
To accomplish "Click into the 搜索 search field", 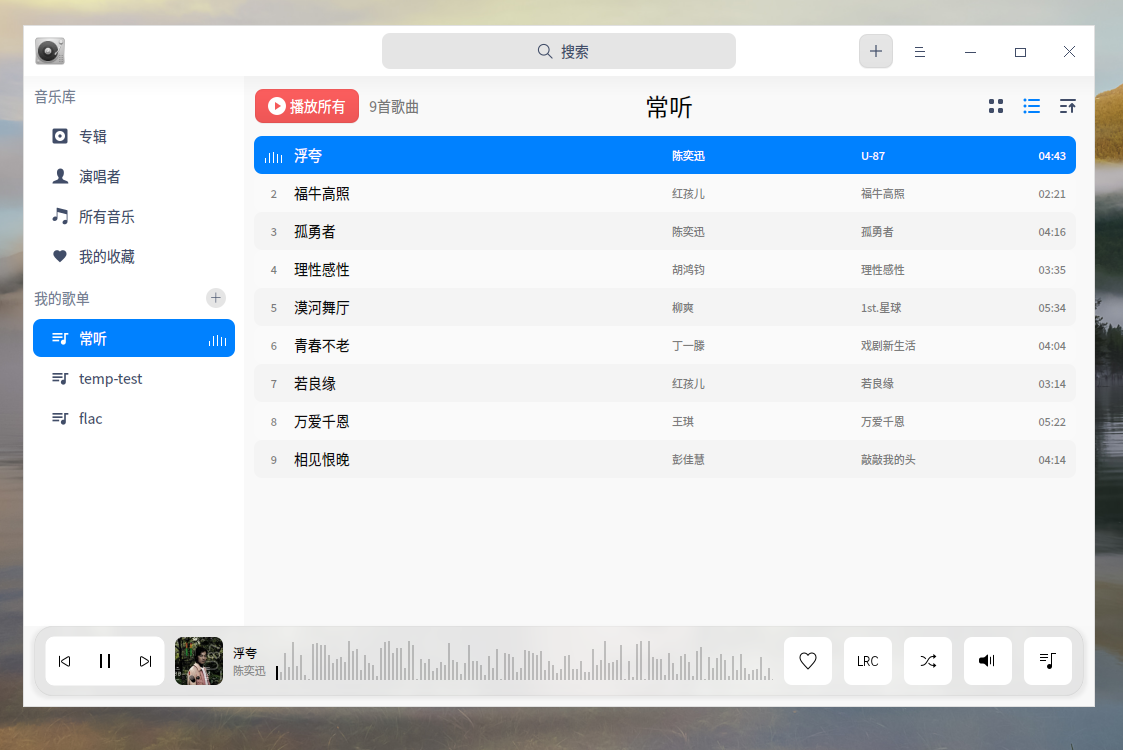I will (x=558, y=51).
